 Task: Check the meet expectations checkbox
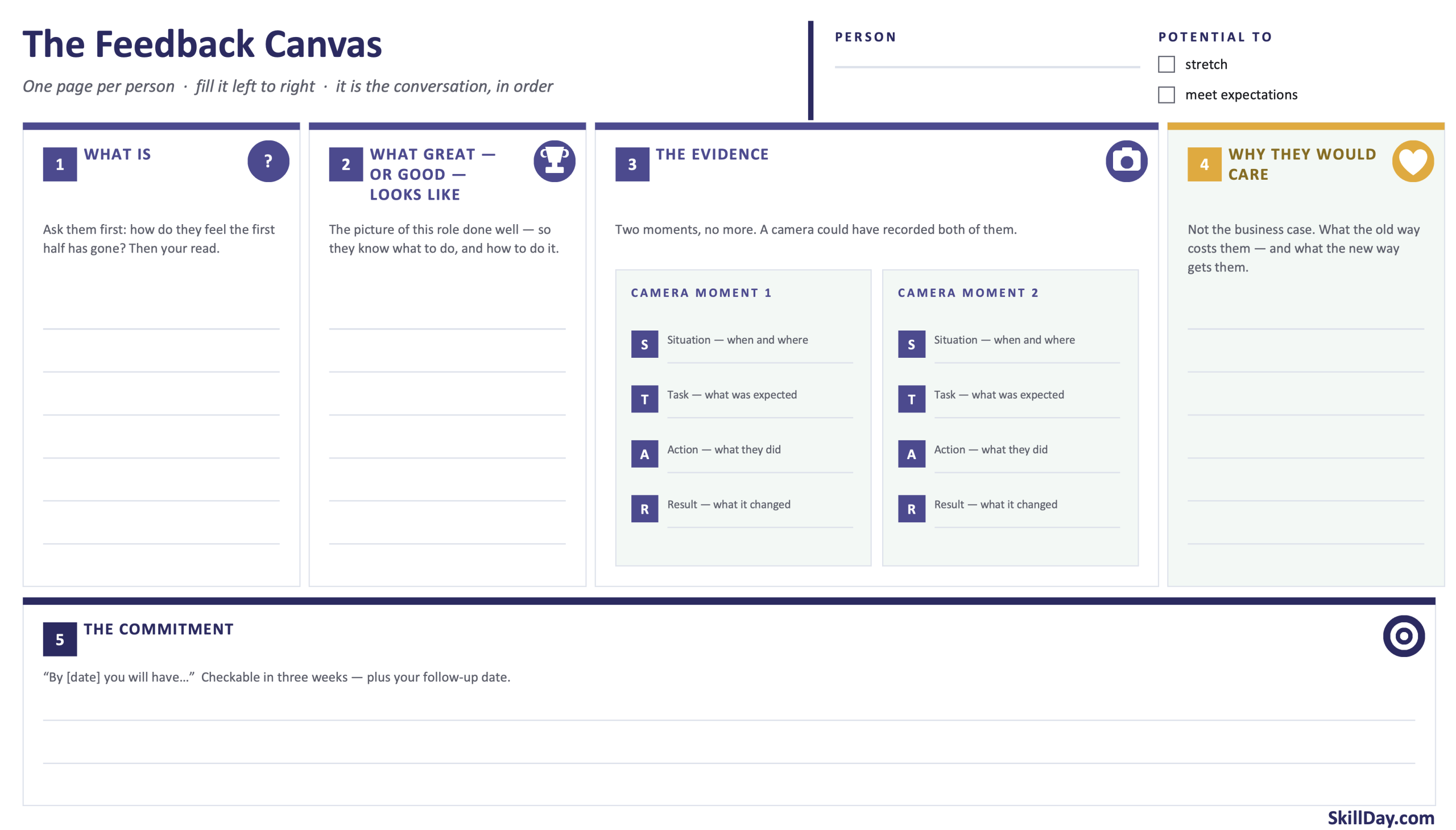click(x=1166, y=94)
